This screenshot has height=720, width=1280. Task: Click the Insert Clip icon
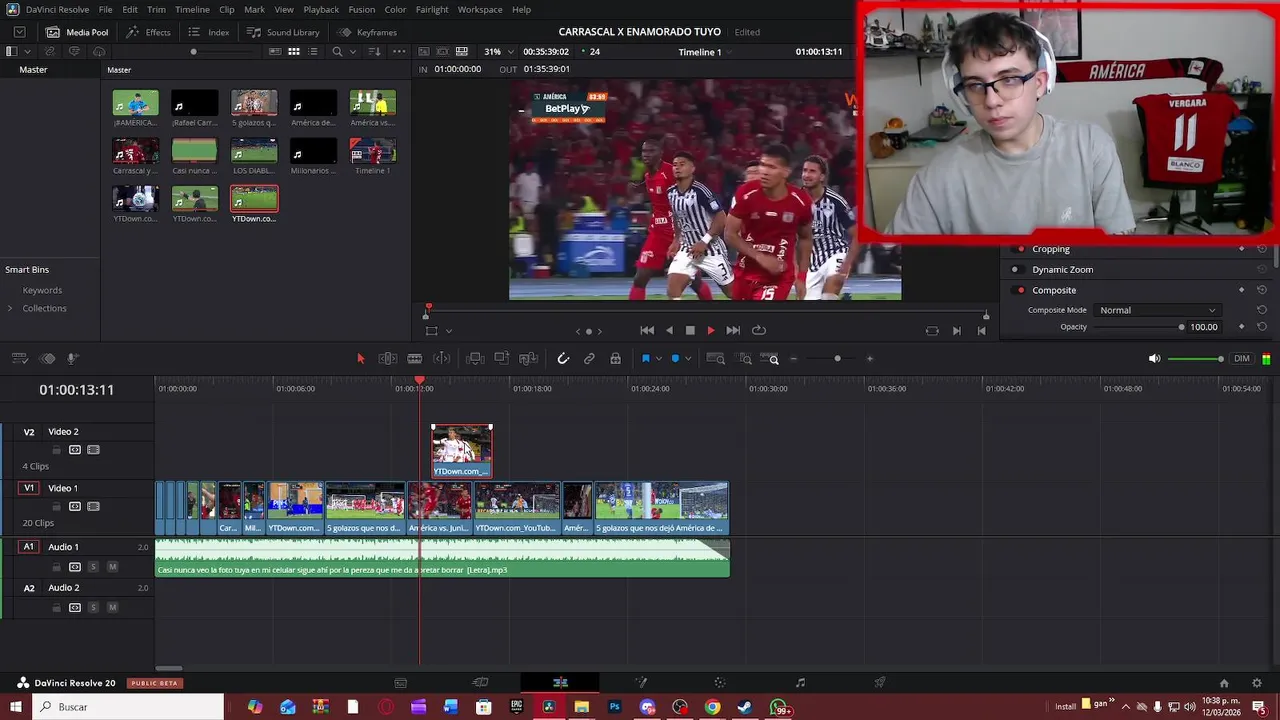pyautogui.click(x=476, y=359)
